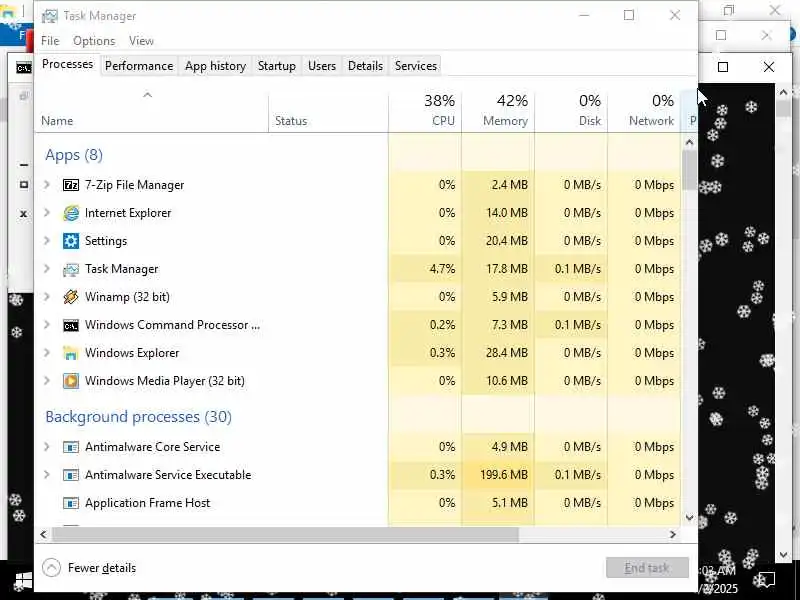This screenshot has width=800, height=600.
Task: Open the Options menu
Action: (94, 41)
